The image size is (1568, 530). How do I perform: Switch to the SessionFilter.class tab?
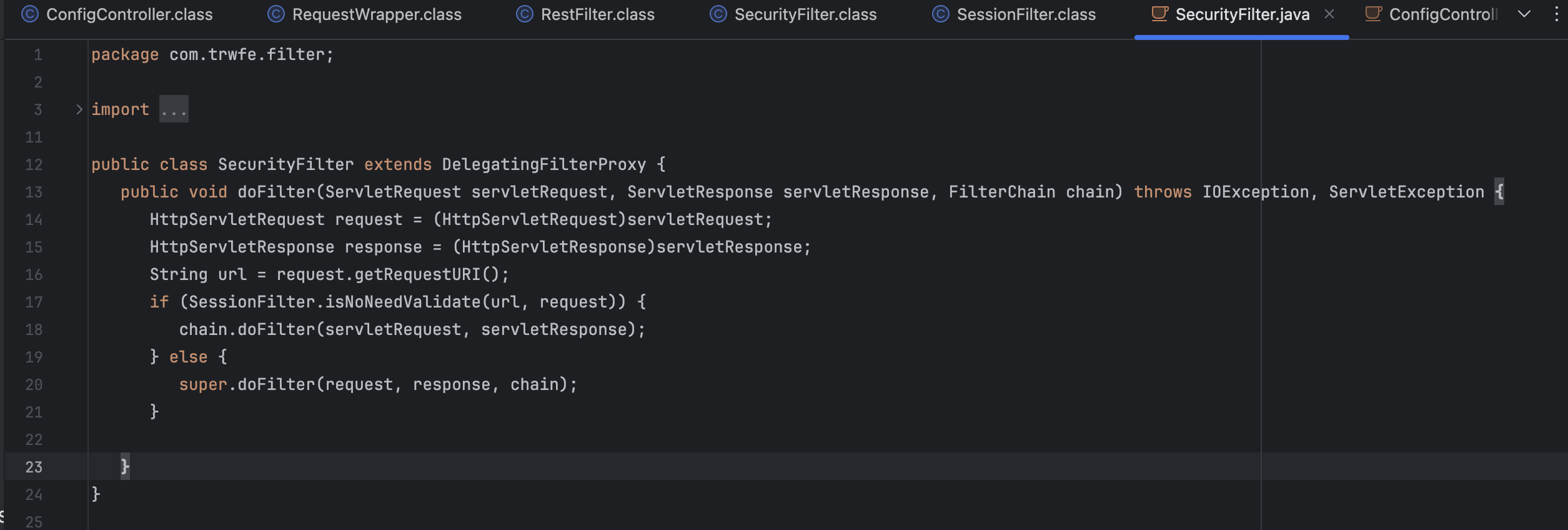point(1026,14)
